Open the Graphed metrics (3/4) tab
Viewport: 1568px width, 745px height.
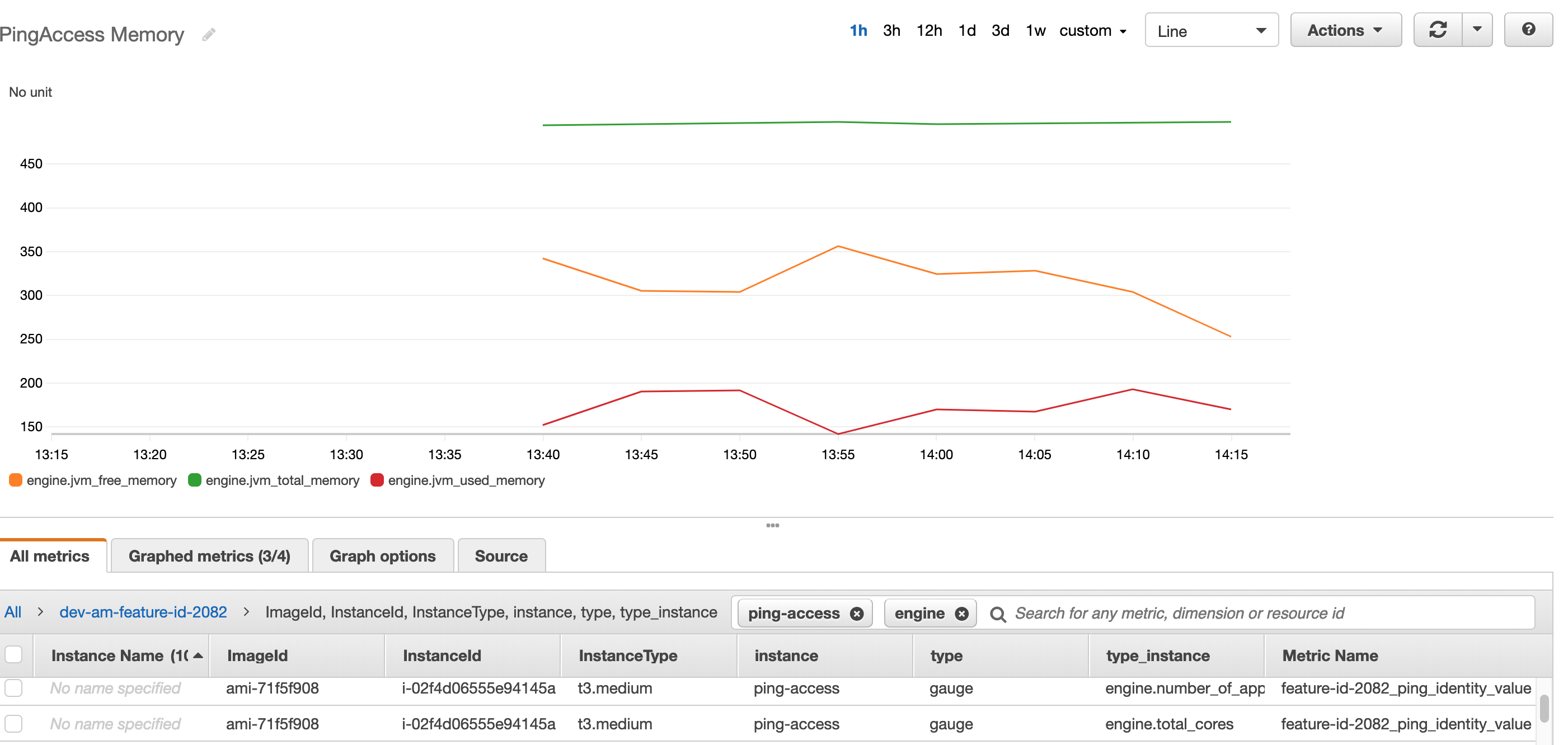(209, 556)
